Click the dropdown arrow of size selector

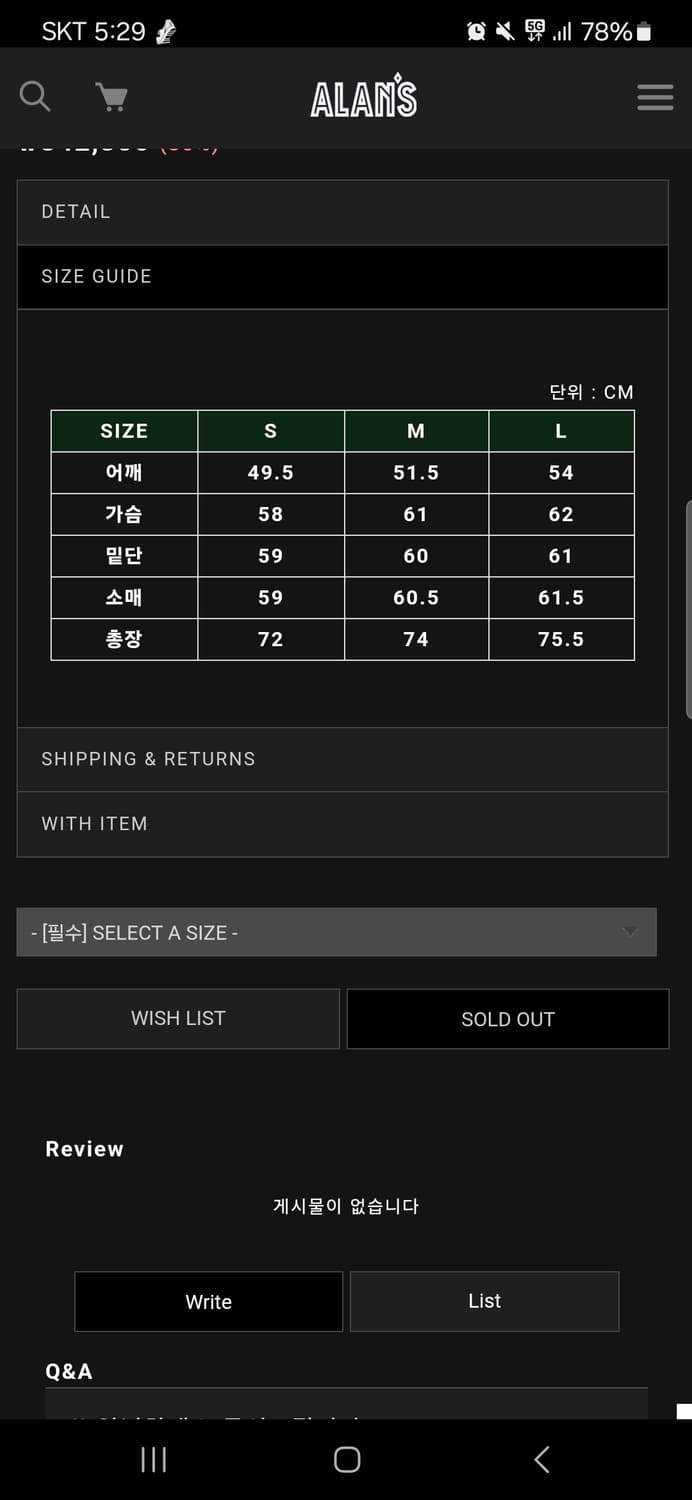[629, 931]
